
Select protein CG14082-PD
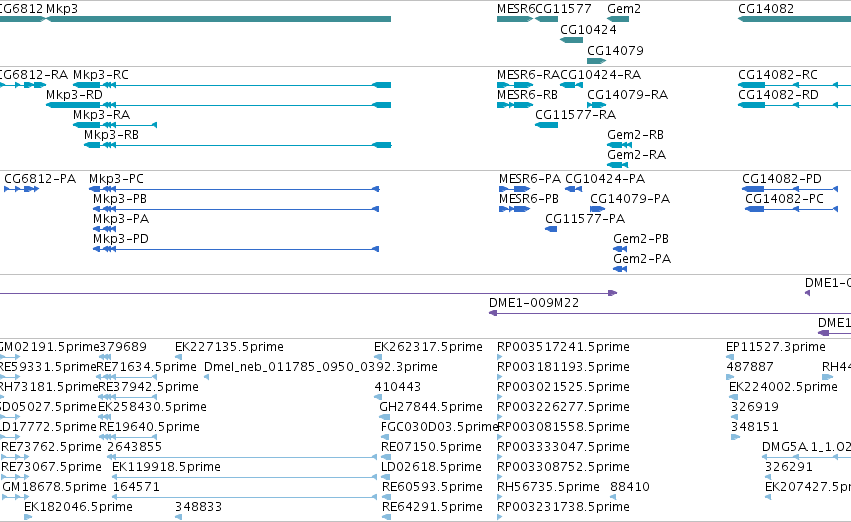pos(790,189)
